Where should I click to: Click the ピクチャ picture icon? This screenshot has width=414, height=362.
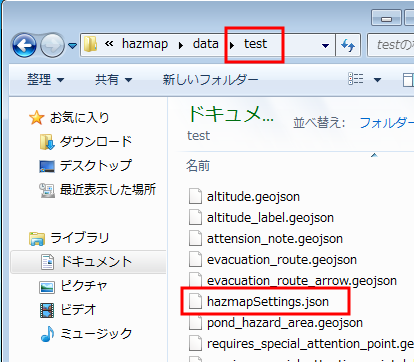(x=47, y=287)
